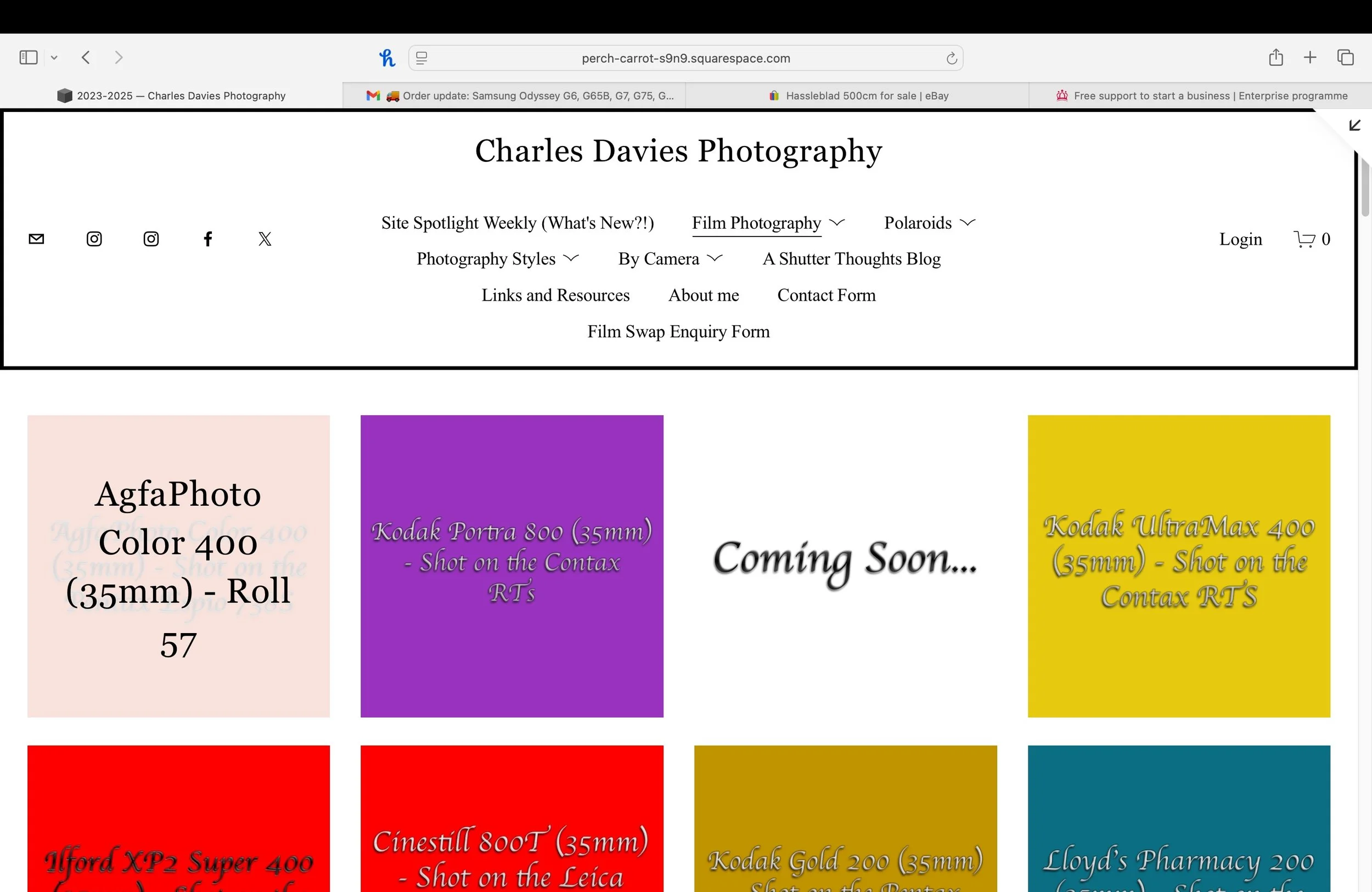This screenshot has width=1372, height=892.
Task: Open the first Instagram icon link
Action: 94,239
